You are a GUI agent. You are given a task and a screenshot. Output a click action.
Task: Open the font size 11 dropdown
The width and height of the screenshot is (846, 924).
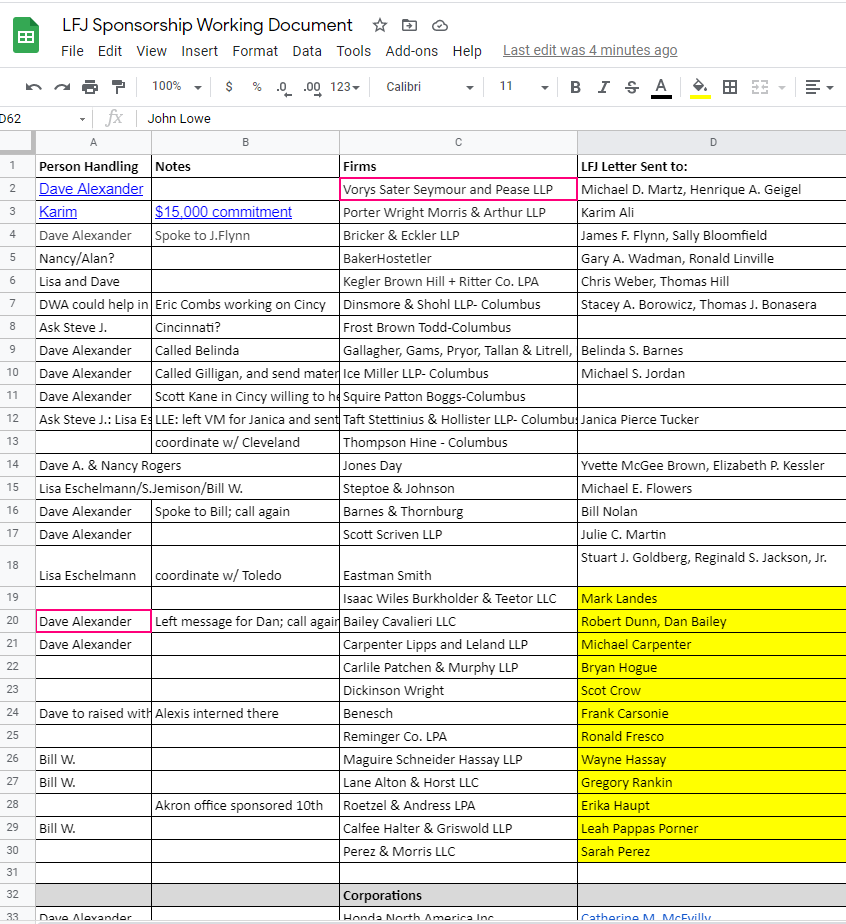(524, 87)
